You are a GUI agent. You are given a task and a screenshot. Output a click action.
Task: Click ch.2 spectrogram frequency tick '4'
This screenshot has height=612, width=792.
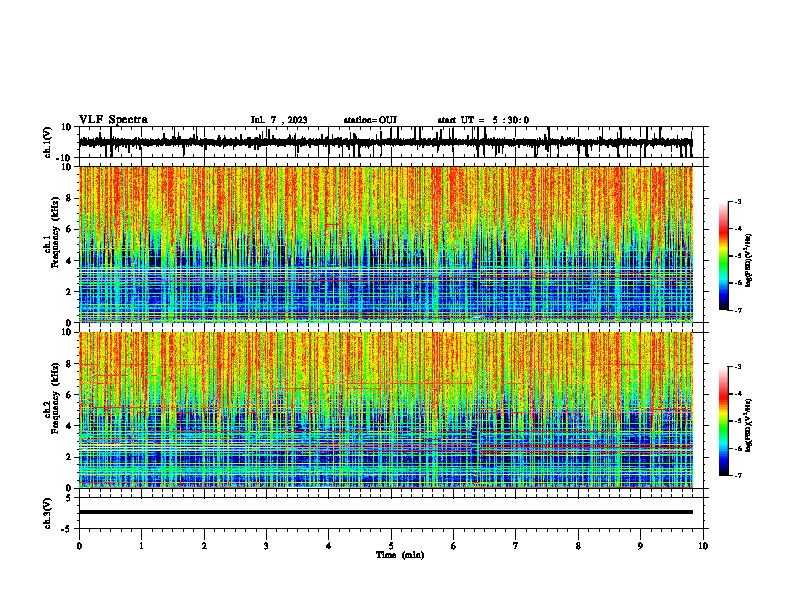pos(70,426)
